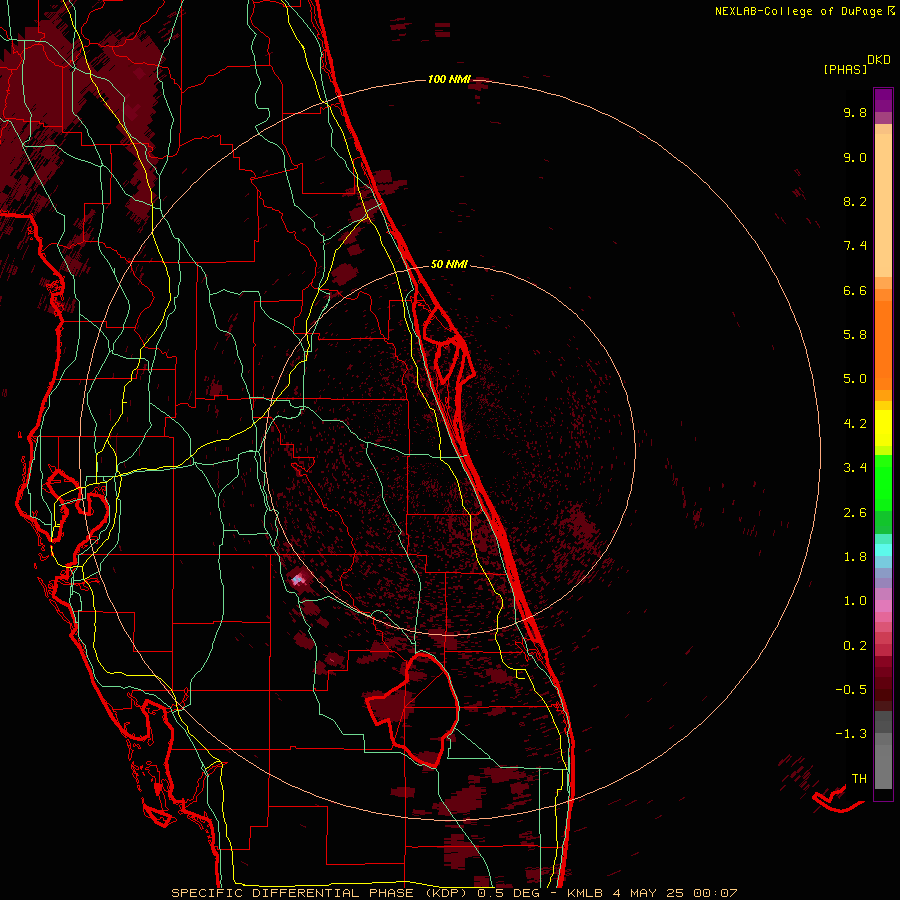Image resolution: width=900 pixels, height=900 pixels.
Task: Select the 1.0 legend value
Action: [855, 601]
